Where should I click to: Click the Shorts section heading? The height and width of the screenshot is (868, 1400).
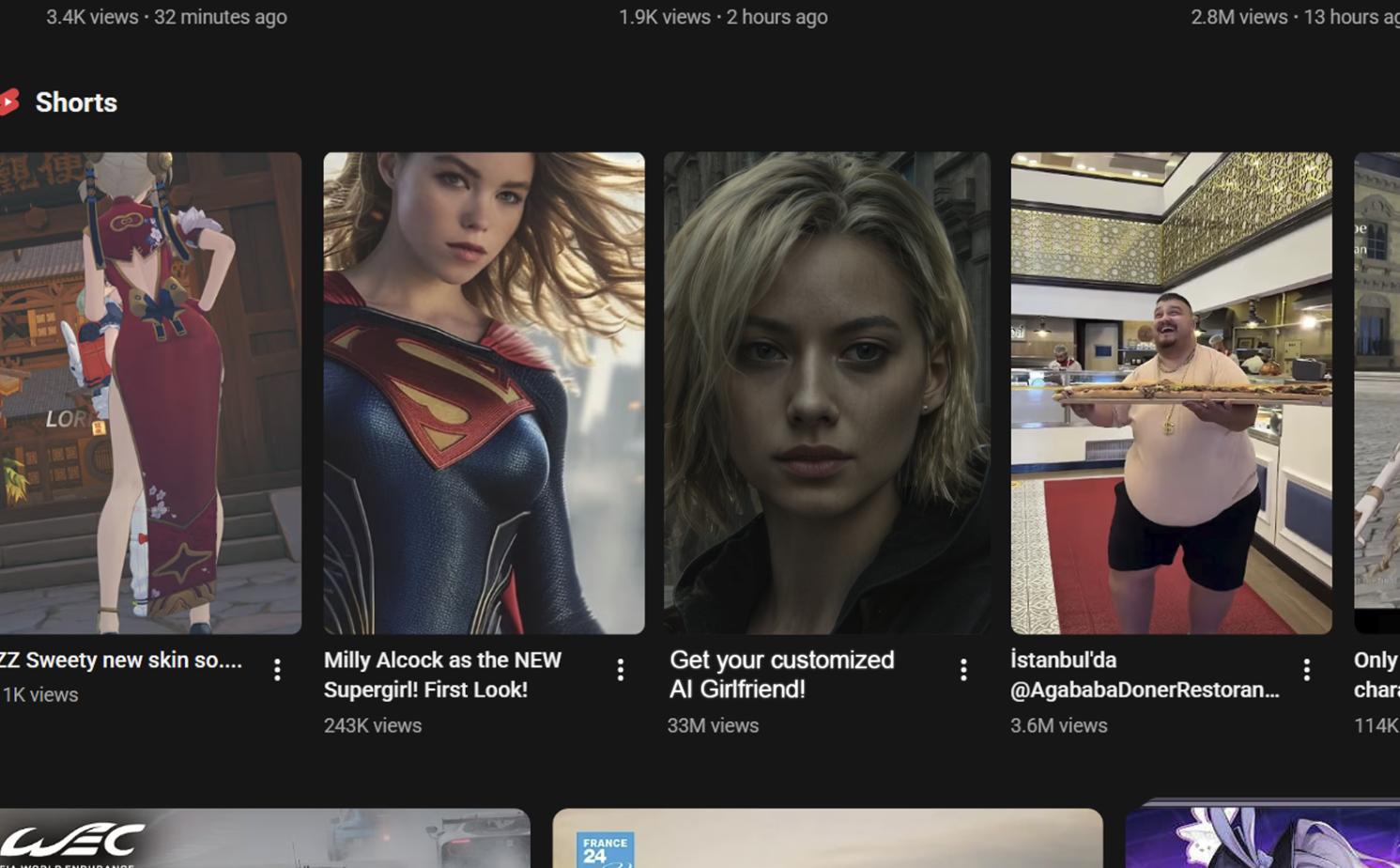[76, 102]
